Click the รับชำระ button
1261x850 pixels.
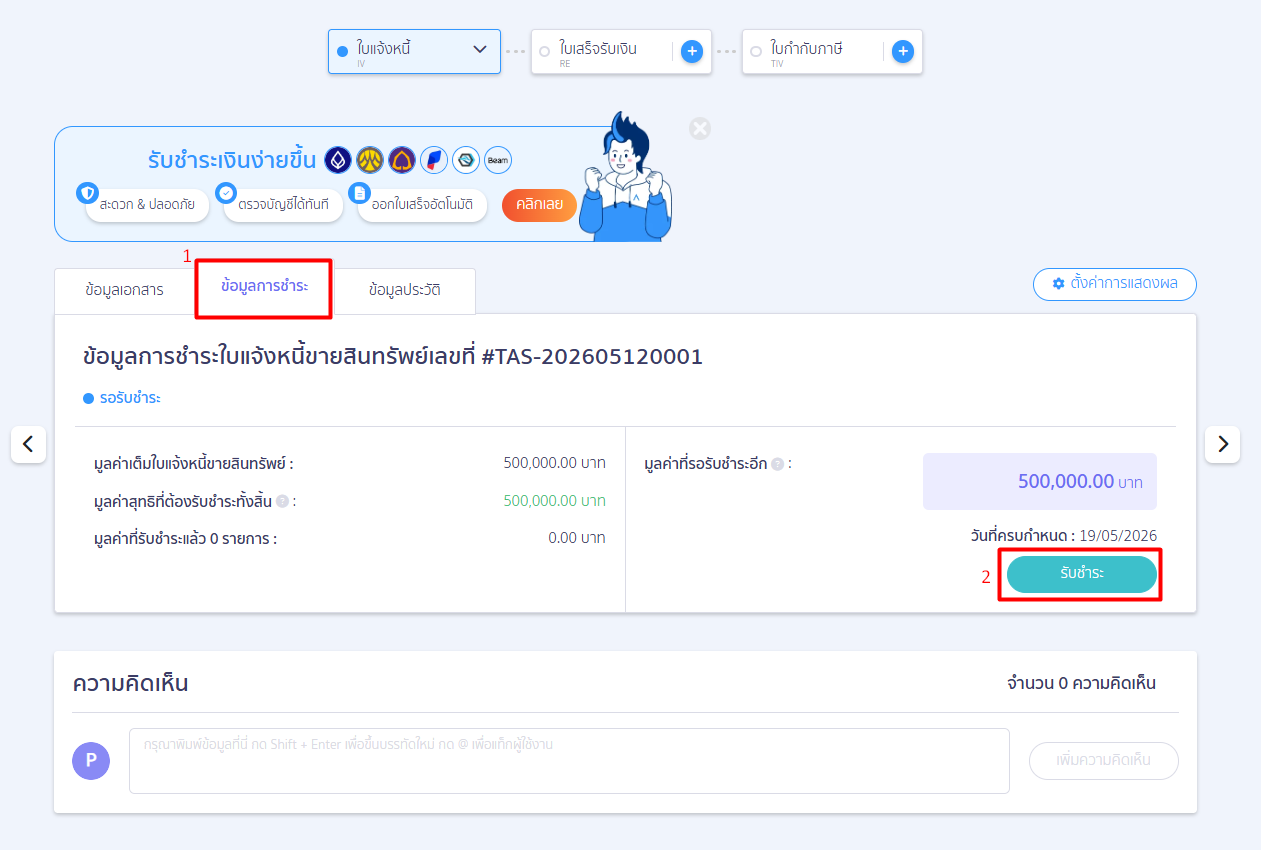tap(1082, 574)
